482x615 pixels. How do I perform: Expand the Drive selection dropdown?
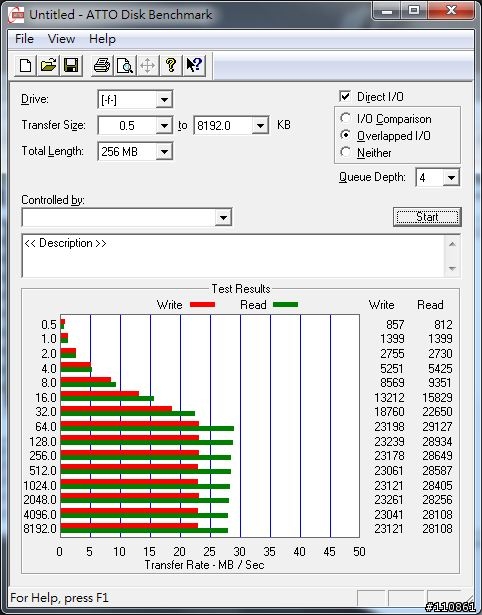[x=164, y=100]
